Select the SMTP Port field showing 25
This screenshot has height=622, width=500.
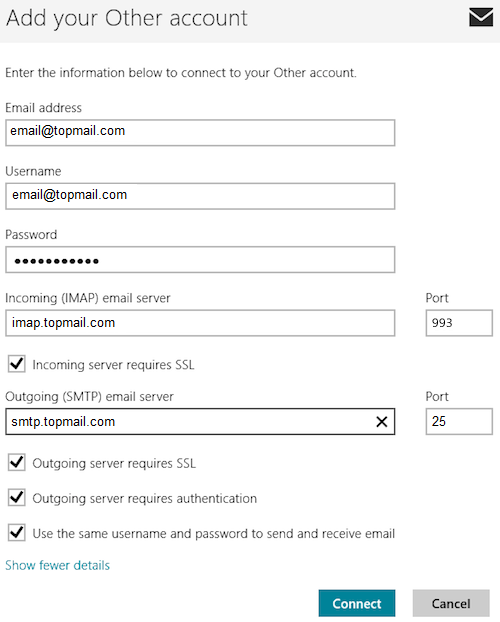coord(459,421)
